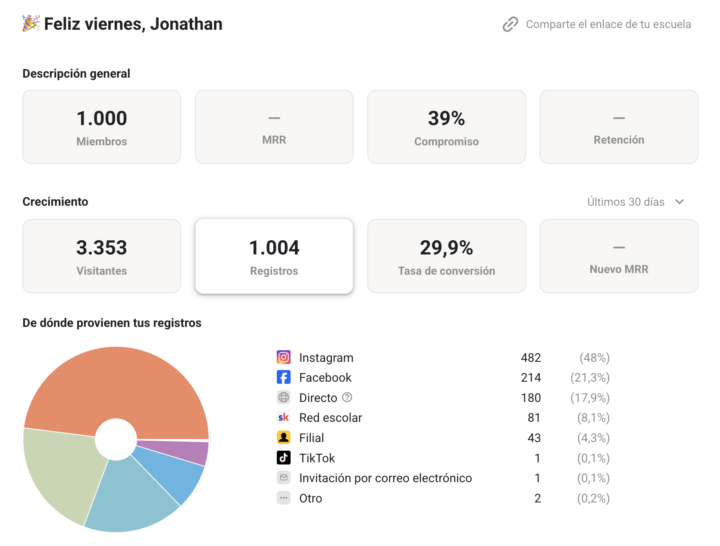Screen dimensions: 720x546
Task: Click the Feliz viernes, Jonathan greeting
Action: pos(133,24)
